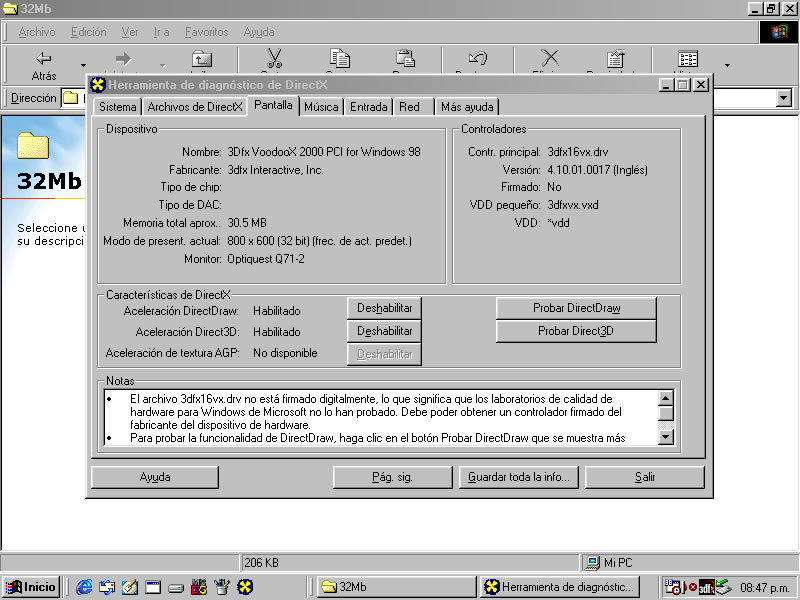
Task: Click the Up folder icon in 32Mb toolbar
Action: (202, 59)
